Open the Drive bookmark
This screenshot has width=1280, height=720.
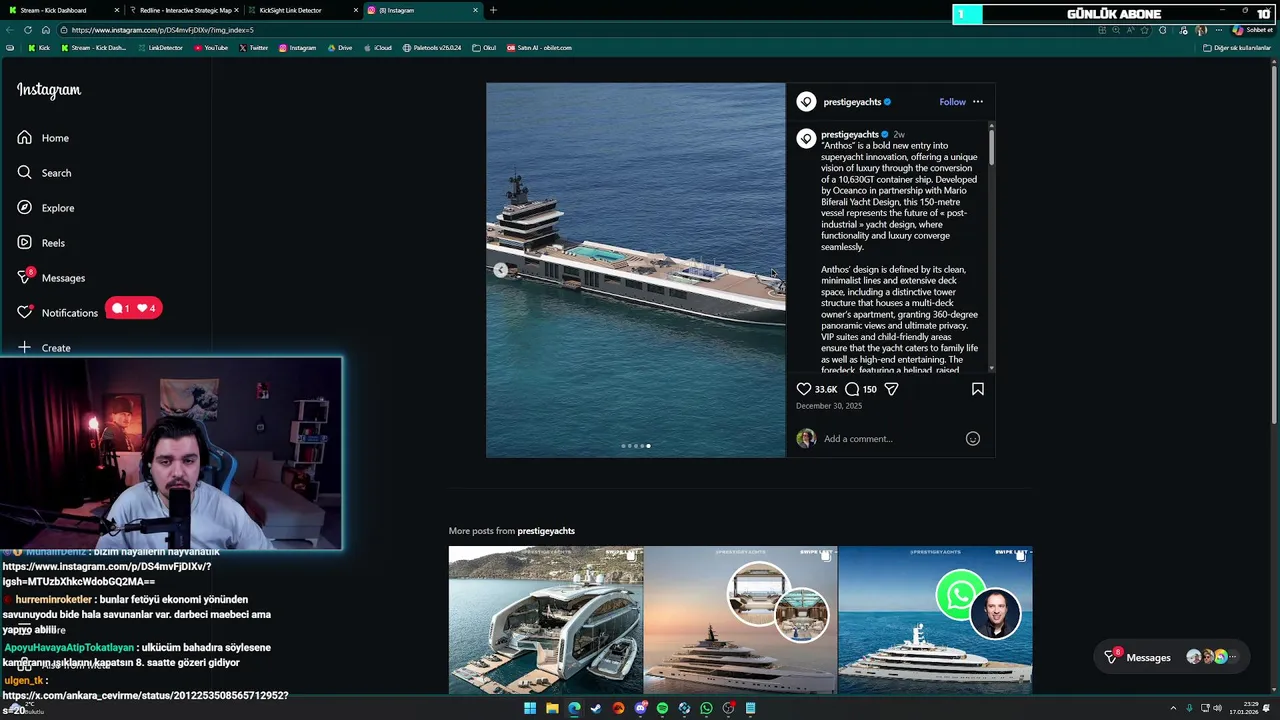coord(340,48)
